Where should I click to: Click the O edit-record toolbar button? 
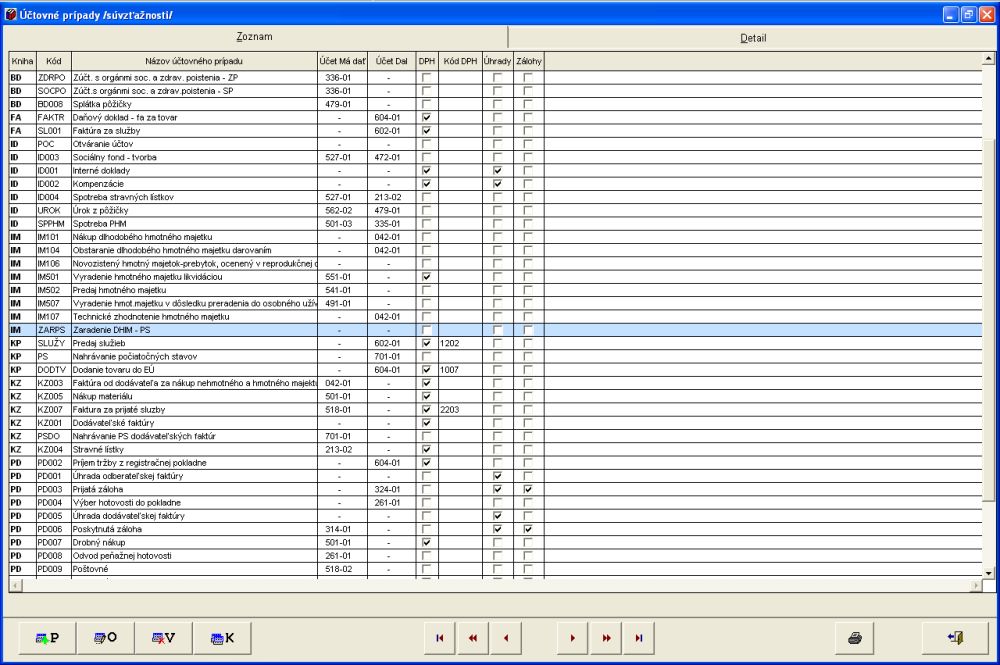click(x=105, y=638)
